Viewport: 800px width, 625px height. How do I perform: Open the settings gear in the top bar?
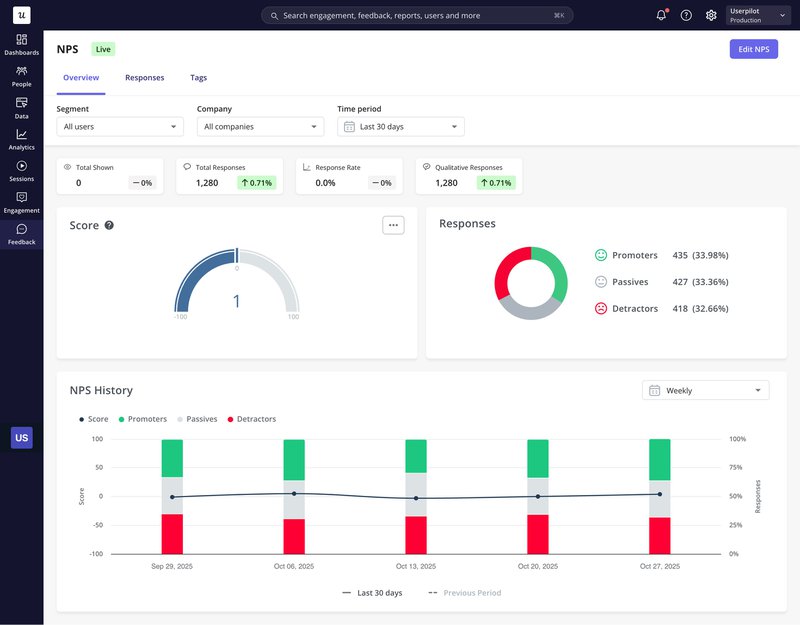point(710,14)
